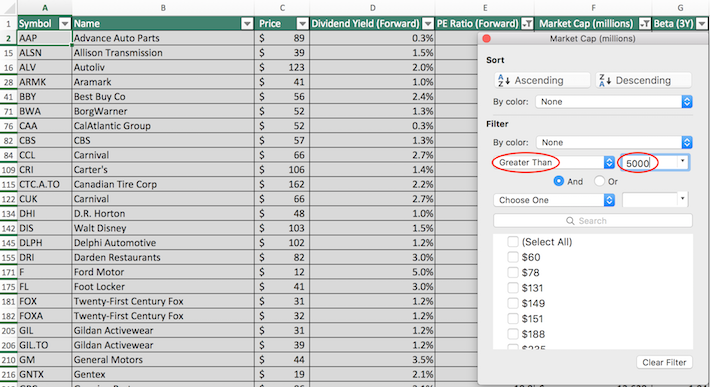Click the BorgWarner cell
This screenshot has width=710, height=387.
163,111
